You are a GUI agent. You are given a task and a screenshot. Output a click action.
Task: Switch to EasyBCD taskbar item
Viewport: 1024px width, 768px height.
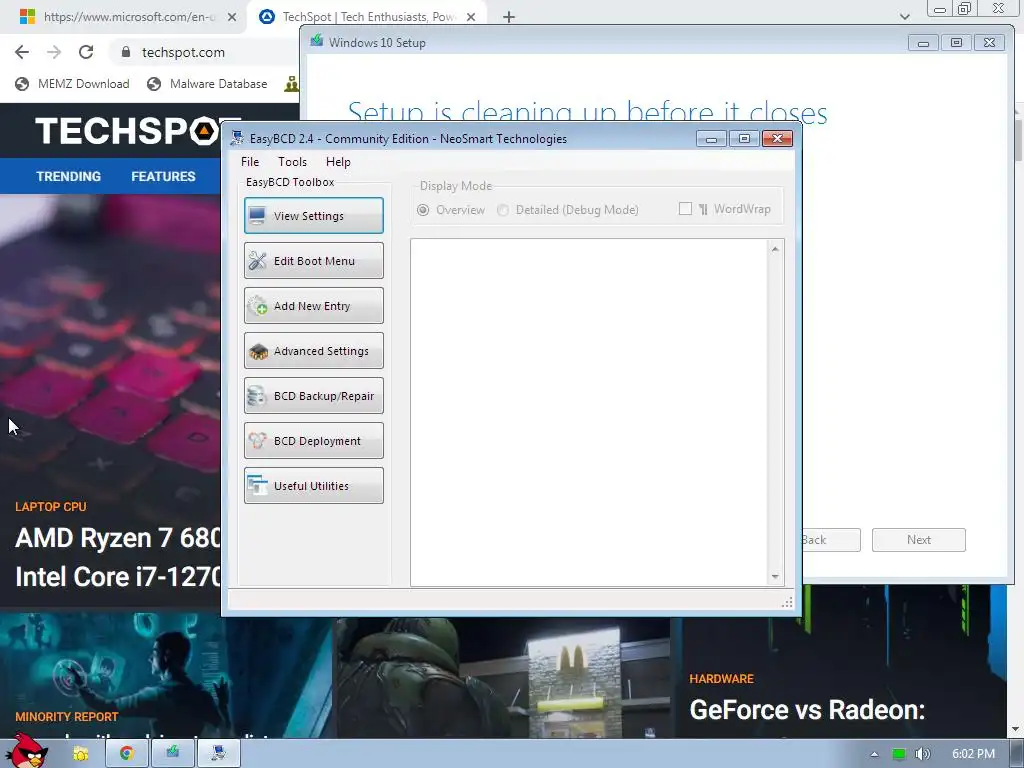pyautogui.click(x=219, y=754)
